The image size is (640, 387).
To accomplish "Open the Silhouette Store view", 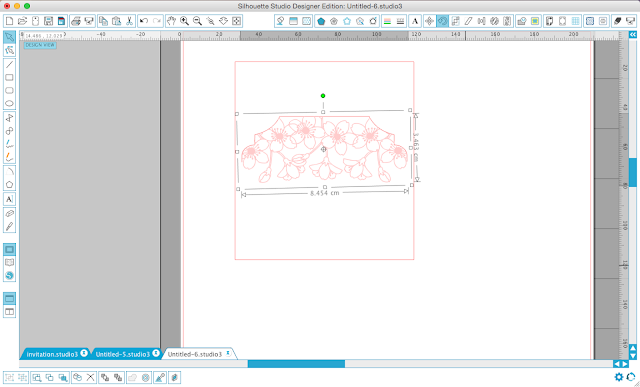I will click(9, 276).
